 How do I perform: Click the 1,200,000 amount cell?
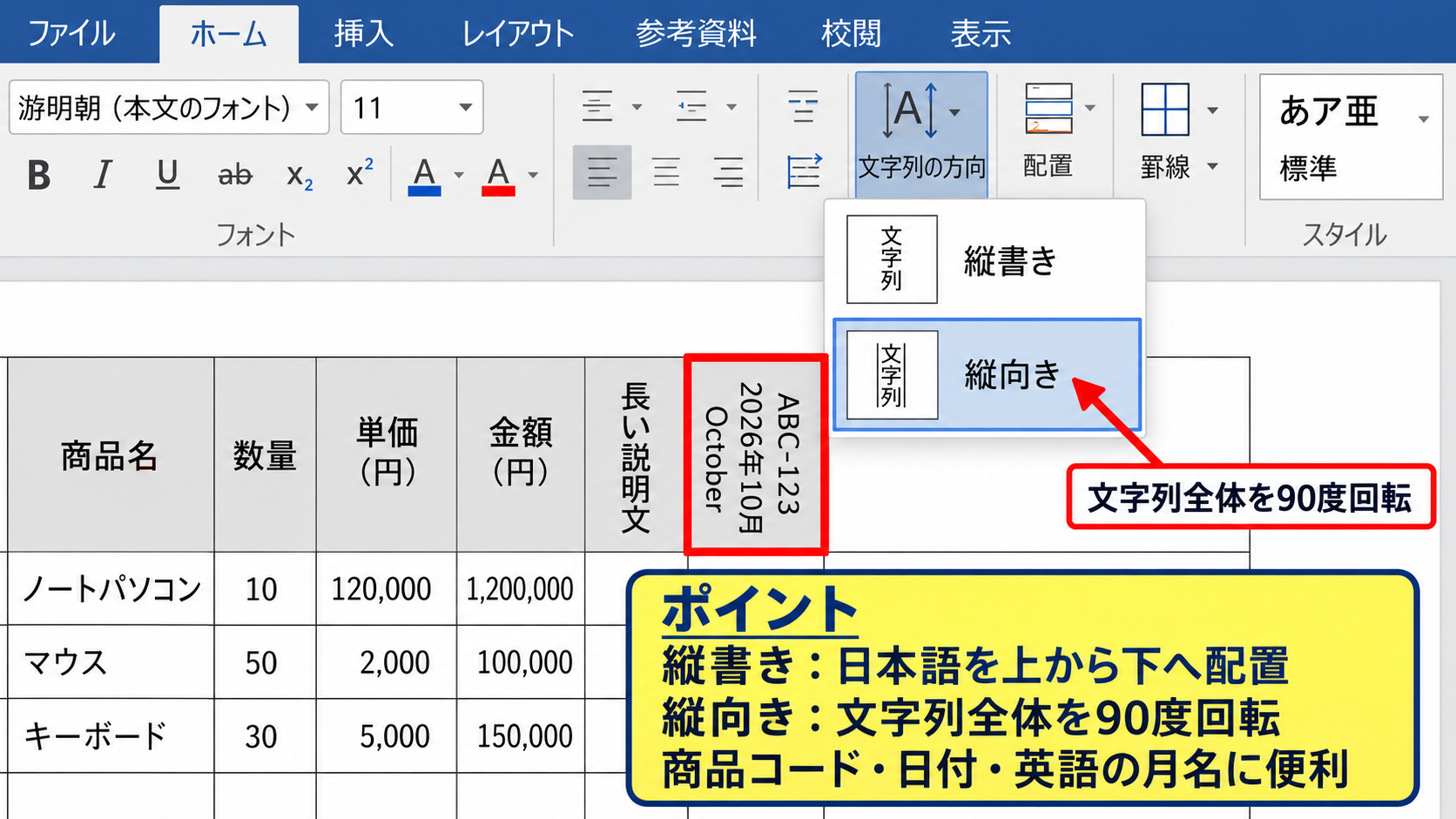(520, 588)
